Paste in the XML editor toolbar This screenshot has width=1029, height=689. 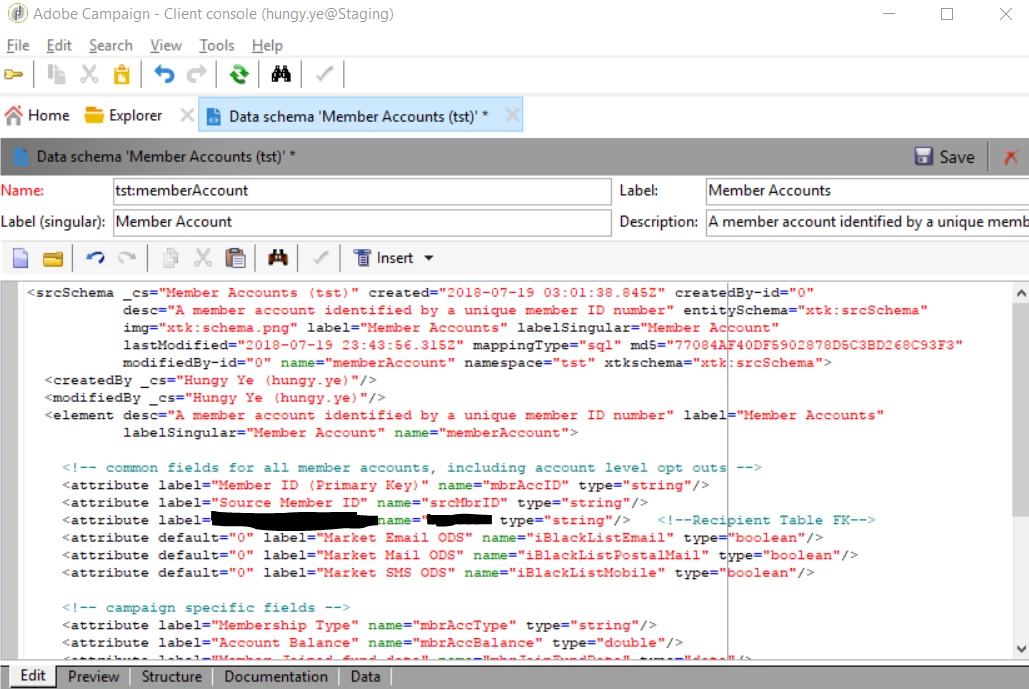[235, 258]
